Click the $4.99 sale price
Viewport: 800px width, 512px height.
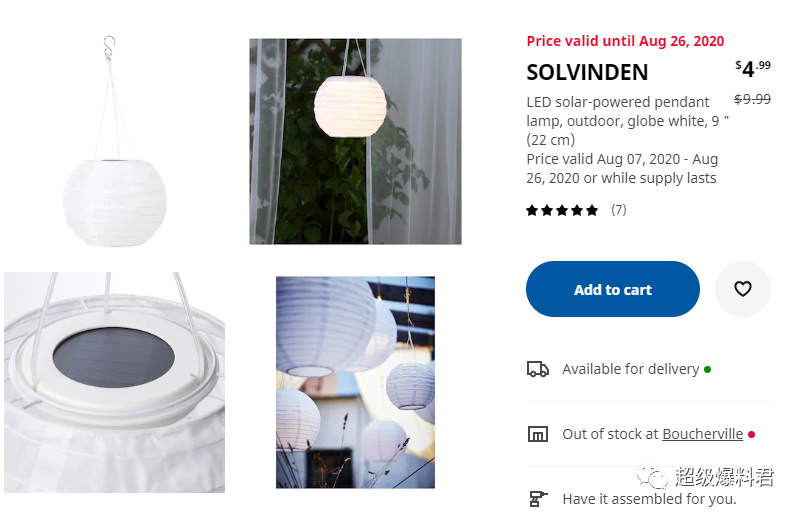753,69
